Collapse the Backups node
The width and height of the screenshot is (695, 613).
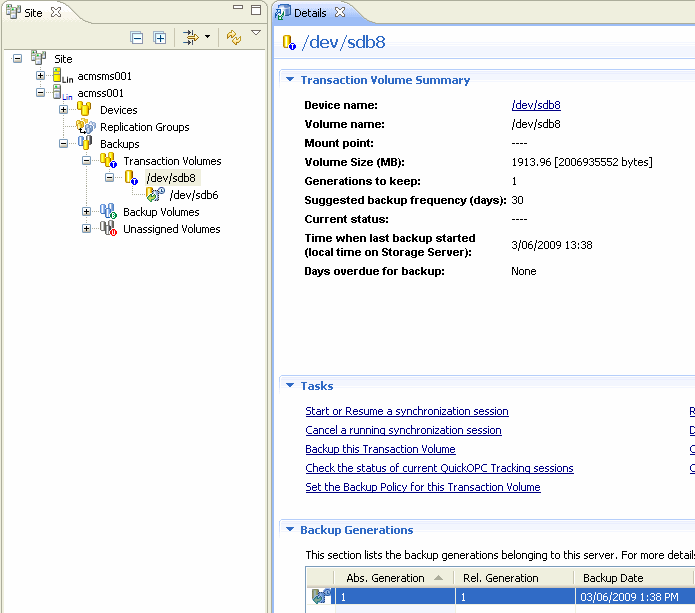[x=63, y=144]
